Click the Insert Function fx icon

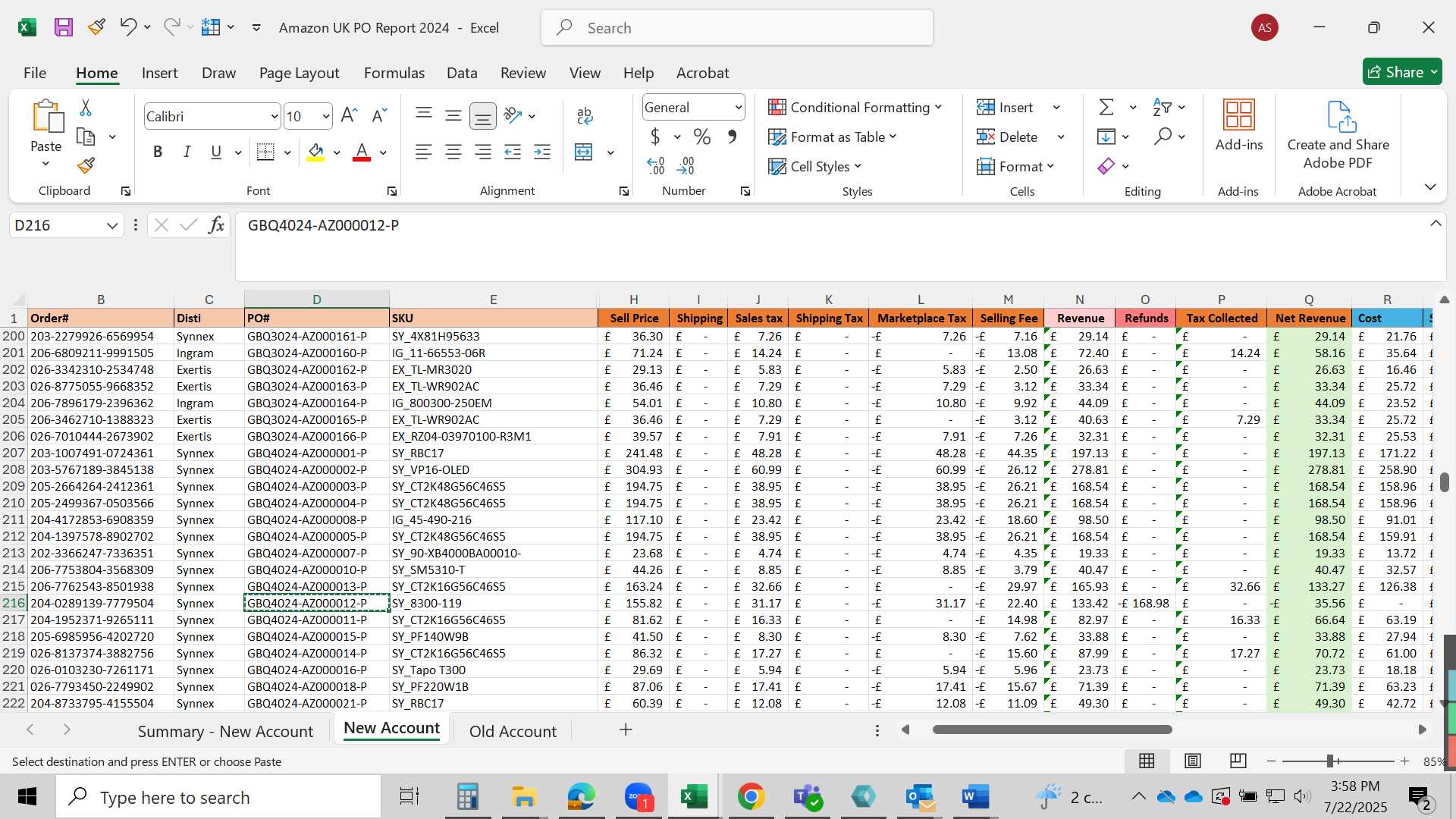point(216,225)
